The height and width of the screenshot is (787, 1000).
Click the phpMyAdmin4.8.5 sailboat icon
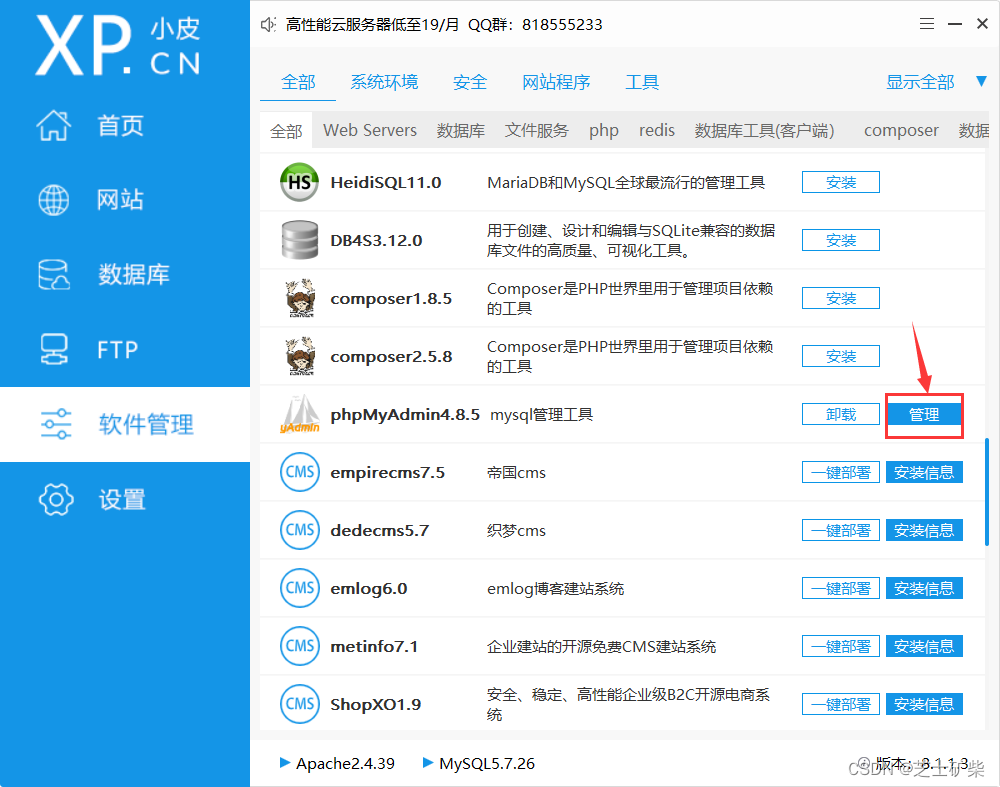tap(300, 414)
